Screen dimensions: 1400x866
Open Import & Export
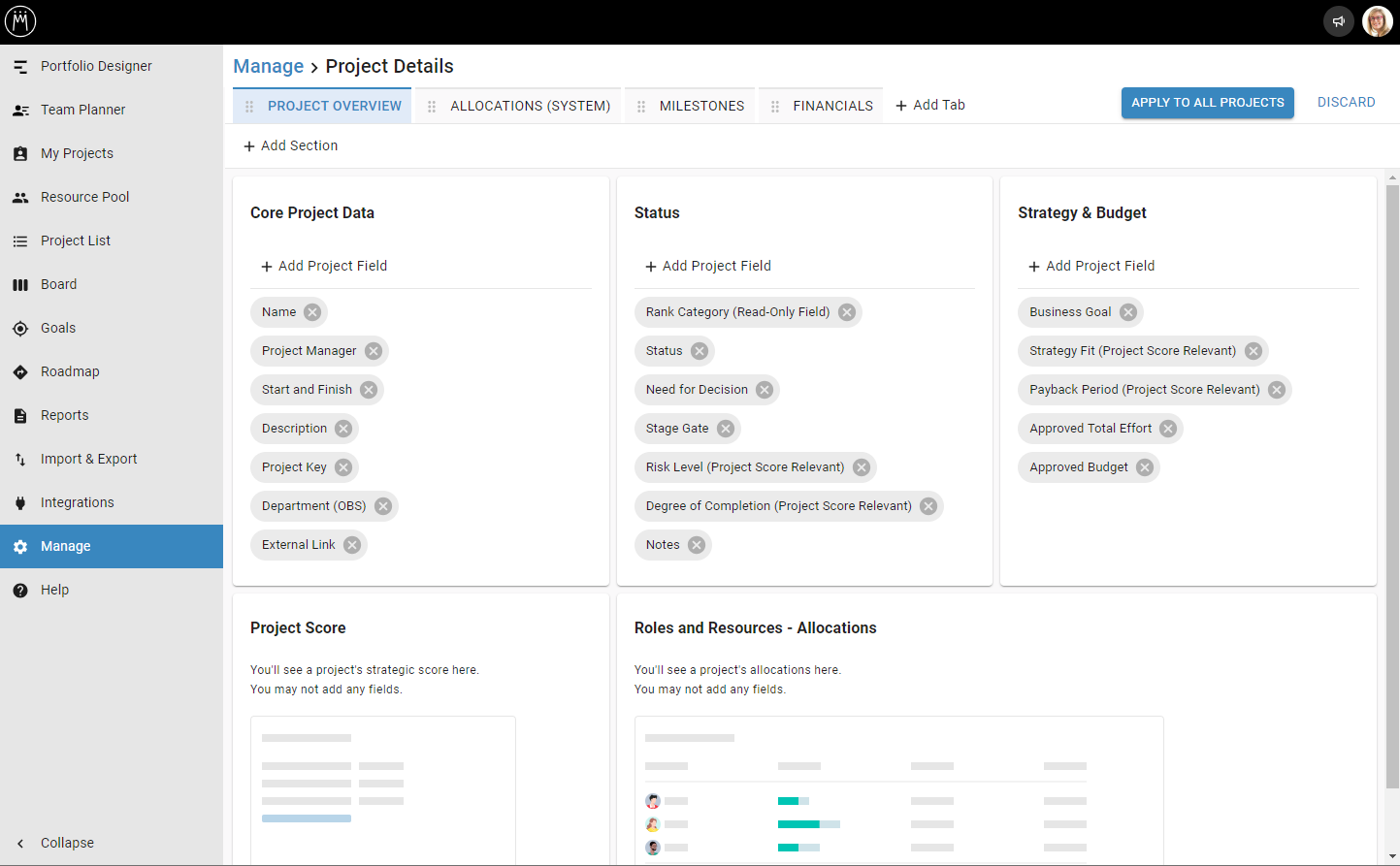click(90, 459)
